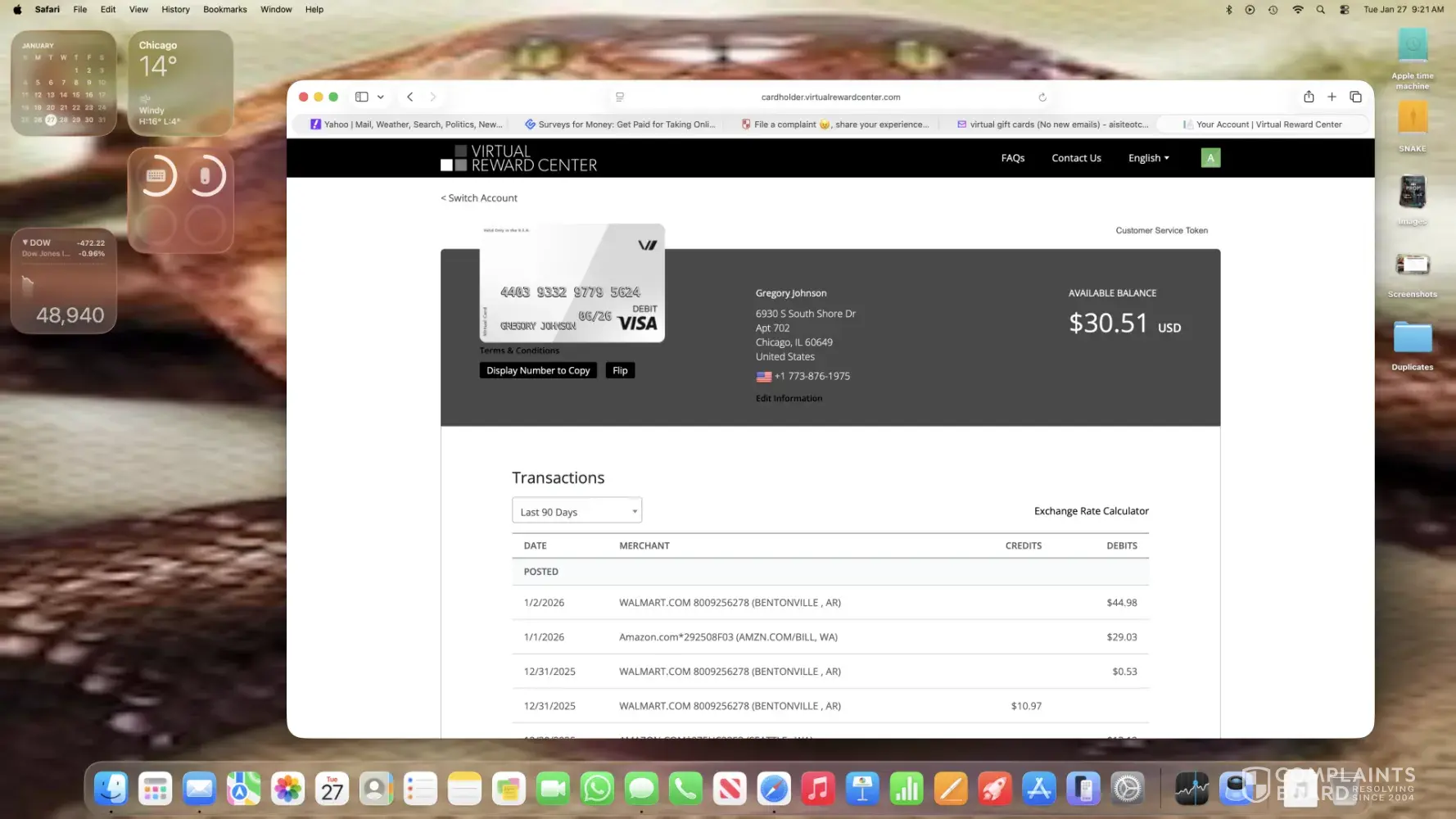Toggle the Safari sidebar

[x=361, y=97]
